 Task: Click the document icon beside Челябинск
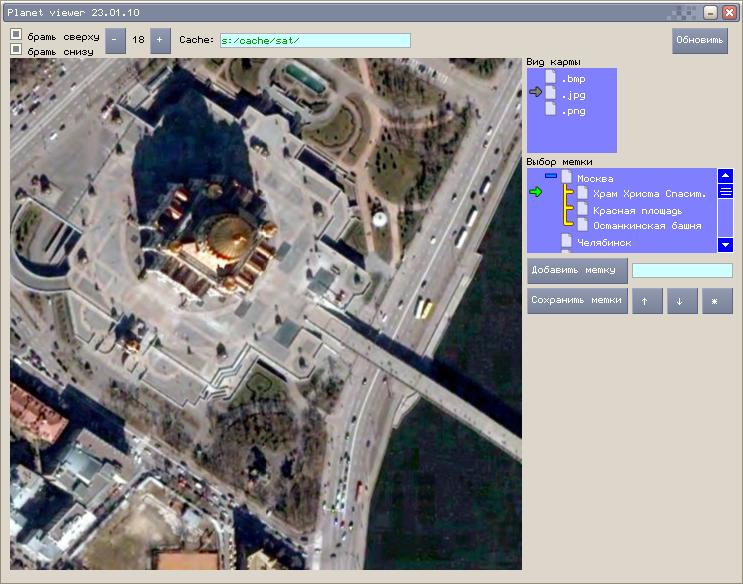coord(567,241)
